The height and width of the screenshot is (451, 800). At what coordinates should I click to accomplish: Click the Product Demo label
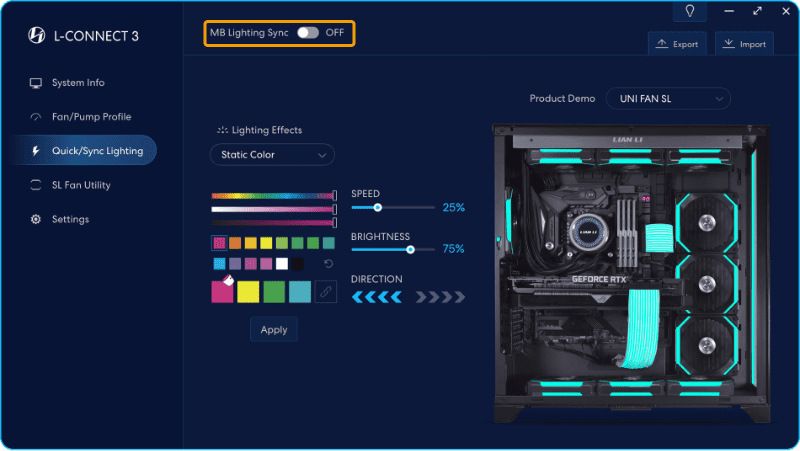(562, 98)
